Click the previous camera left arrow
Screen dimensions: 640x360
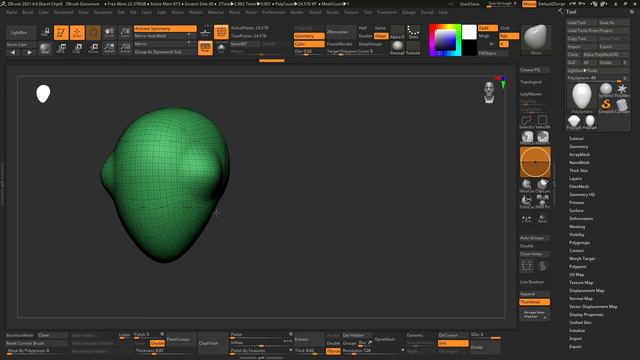pos(13,52)
